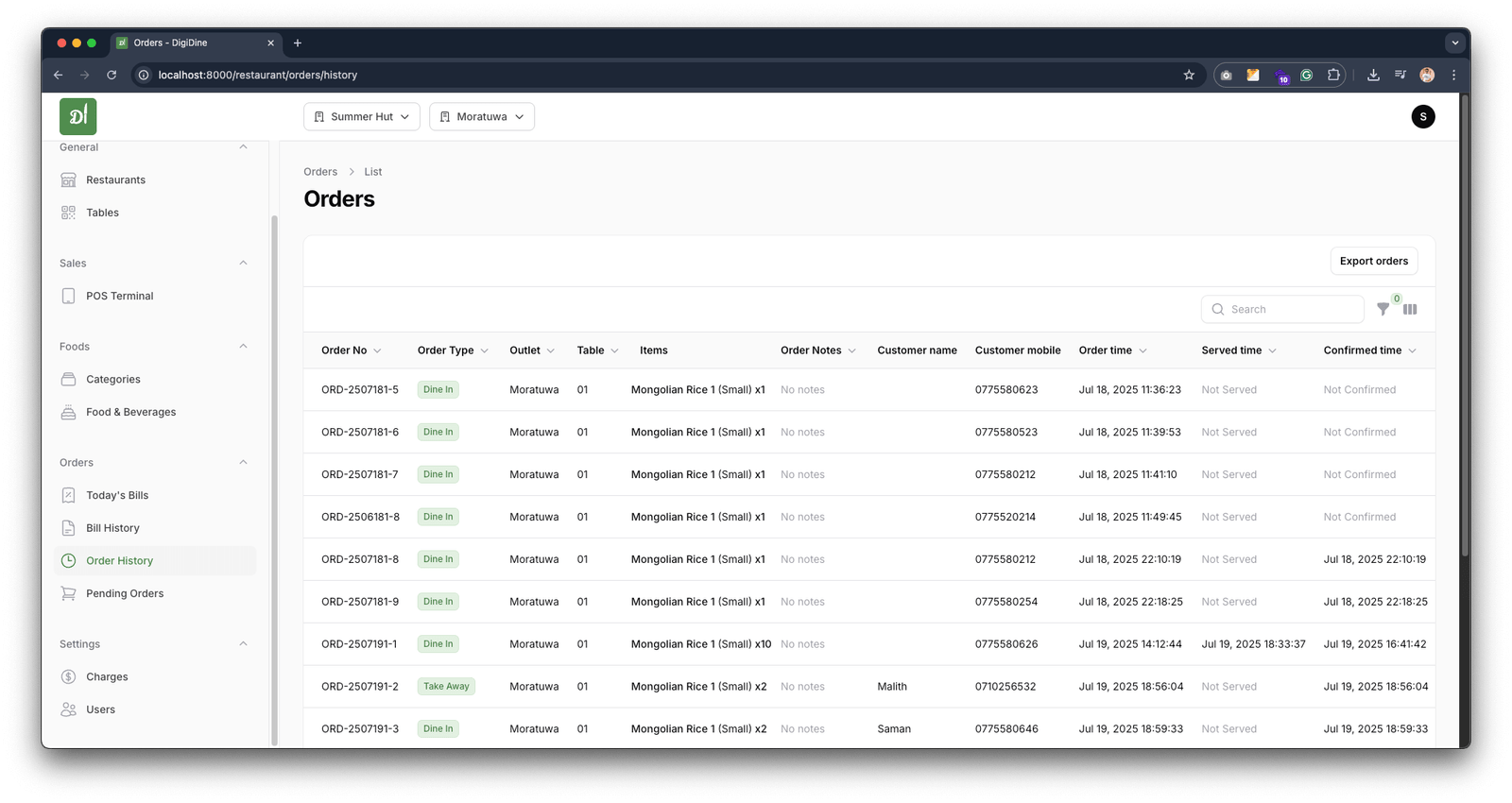Open POS Terminal in sidebar
Screen dimensions: 1512x803
(x=119, y=296)
